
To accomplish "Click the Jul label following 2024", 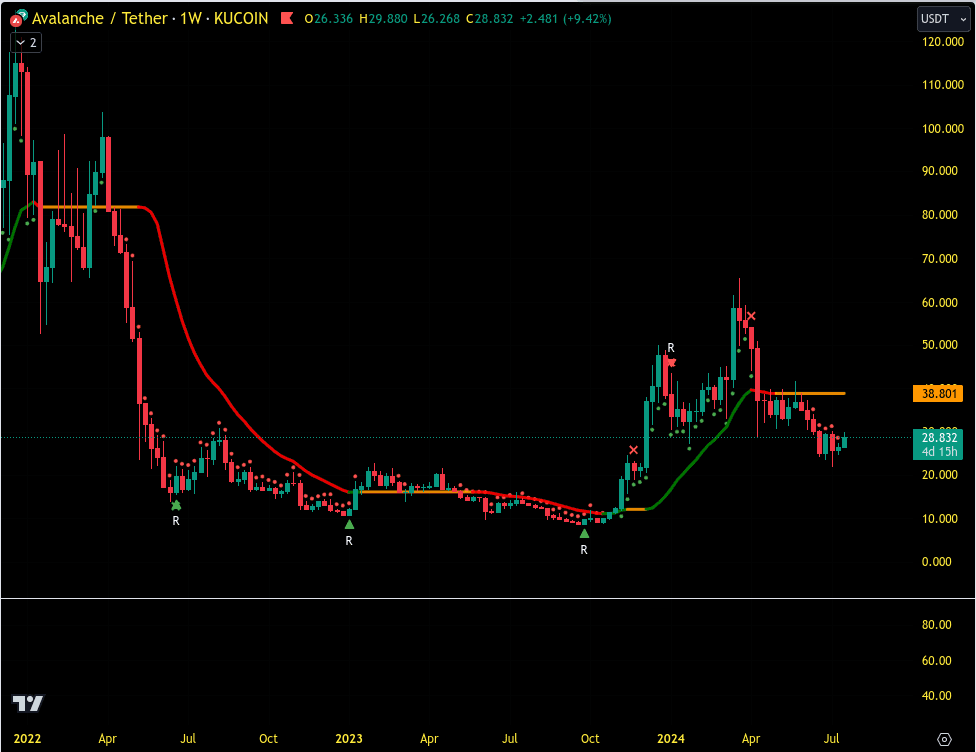I will click(832, 739).
